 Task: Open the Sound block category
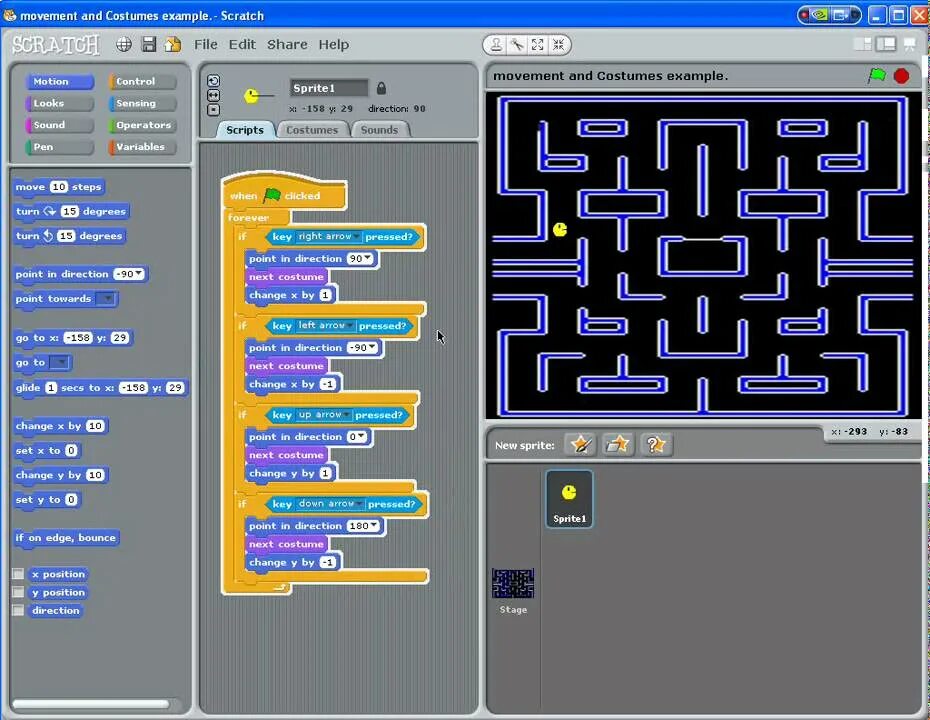(59, 125)
